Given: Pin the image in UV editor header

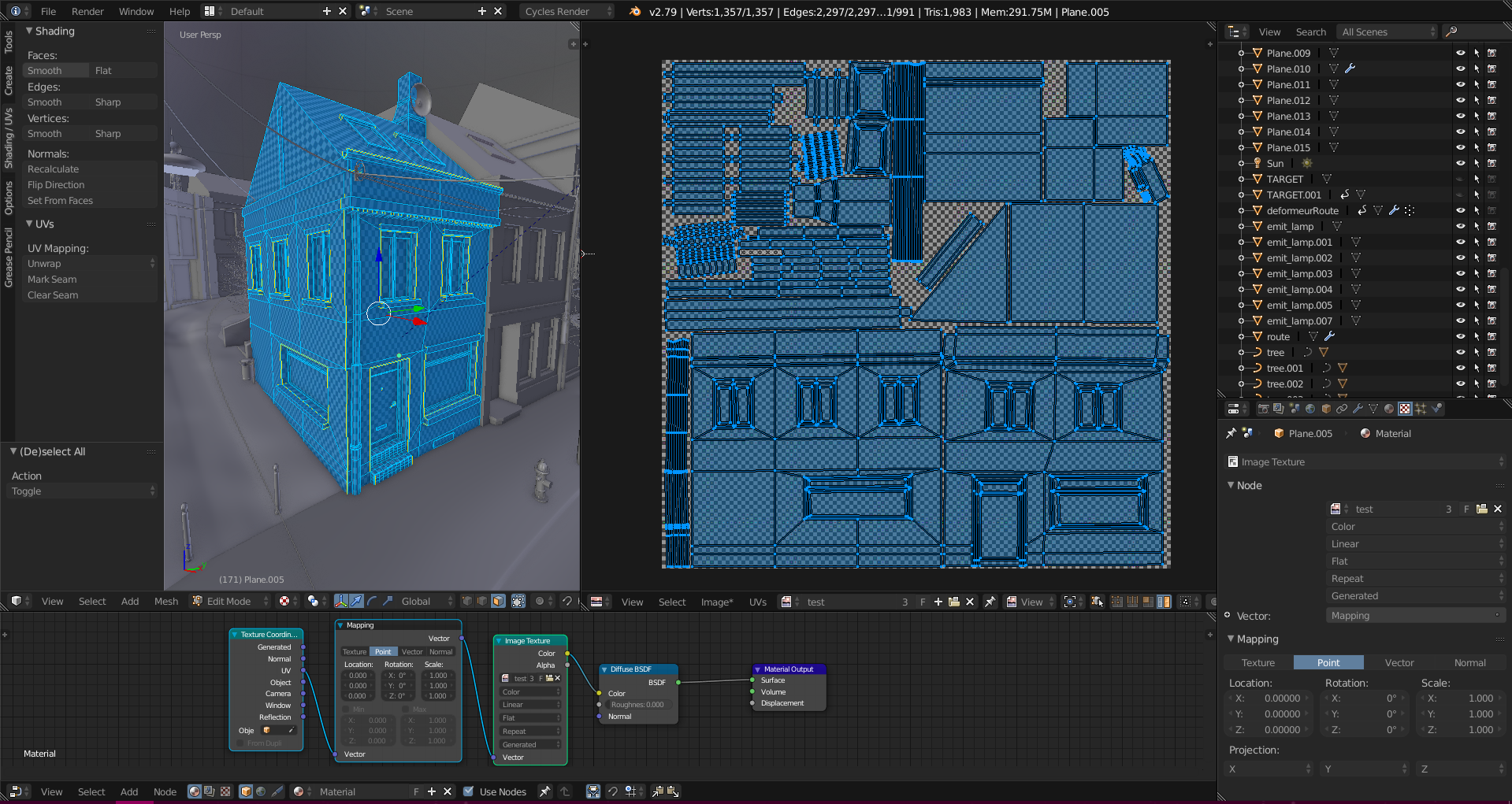Looking at the screenshot, I should click(x=990, y=602).
